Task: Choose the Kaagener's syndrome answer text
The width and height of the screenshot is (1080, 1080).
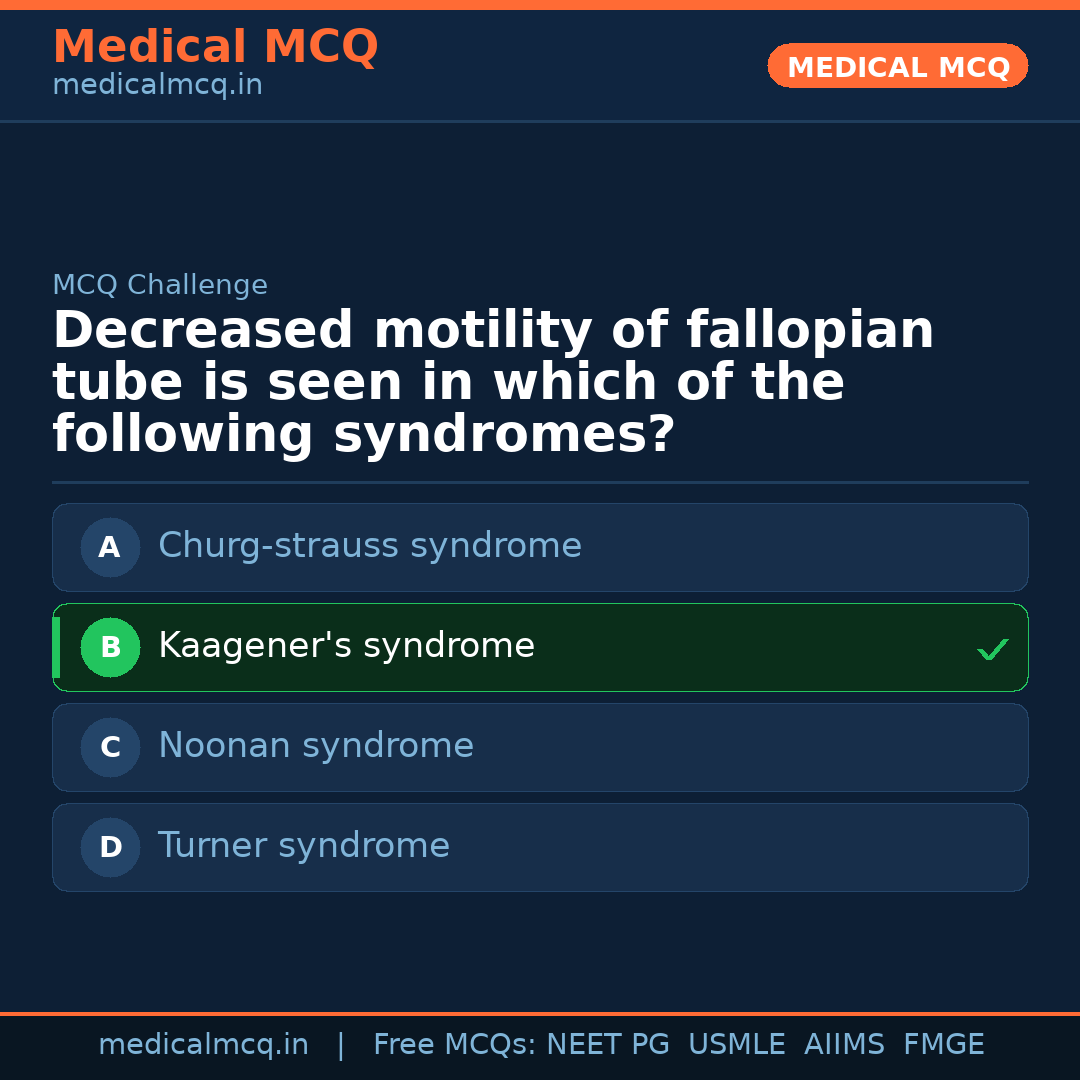Action: [346, 646]
